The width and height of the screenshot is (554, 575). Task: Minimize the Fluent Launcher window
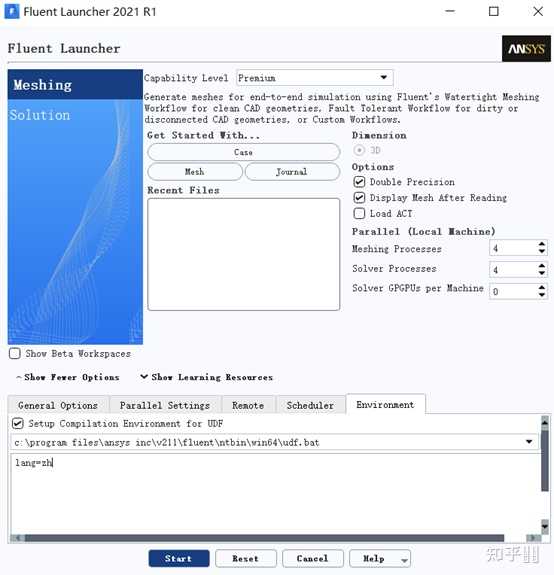[450, 11]
